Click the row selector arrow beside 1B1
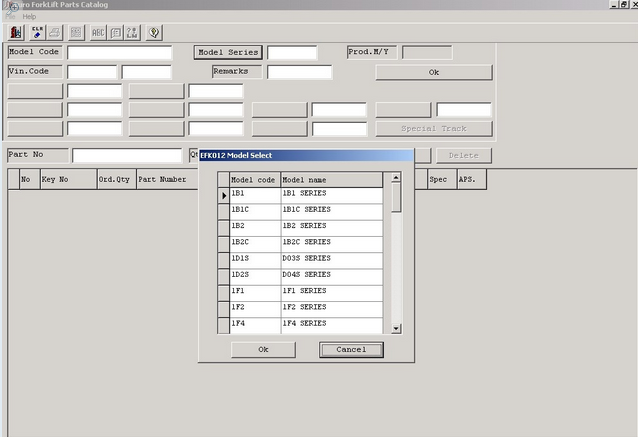The height and width of the screenshot is (437, 638). (223, 196)
